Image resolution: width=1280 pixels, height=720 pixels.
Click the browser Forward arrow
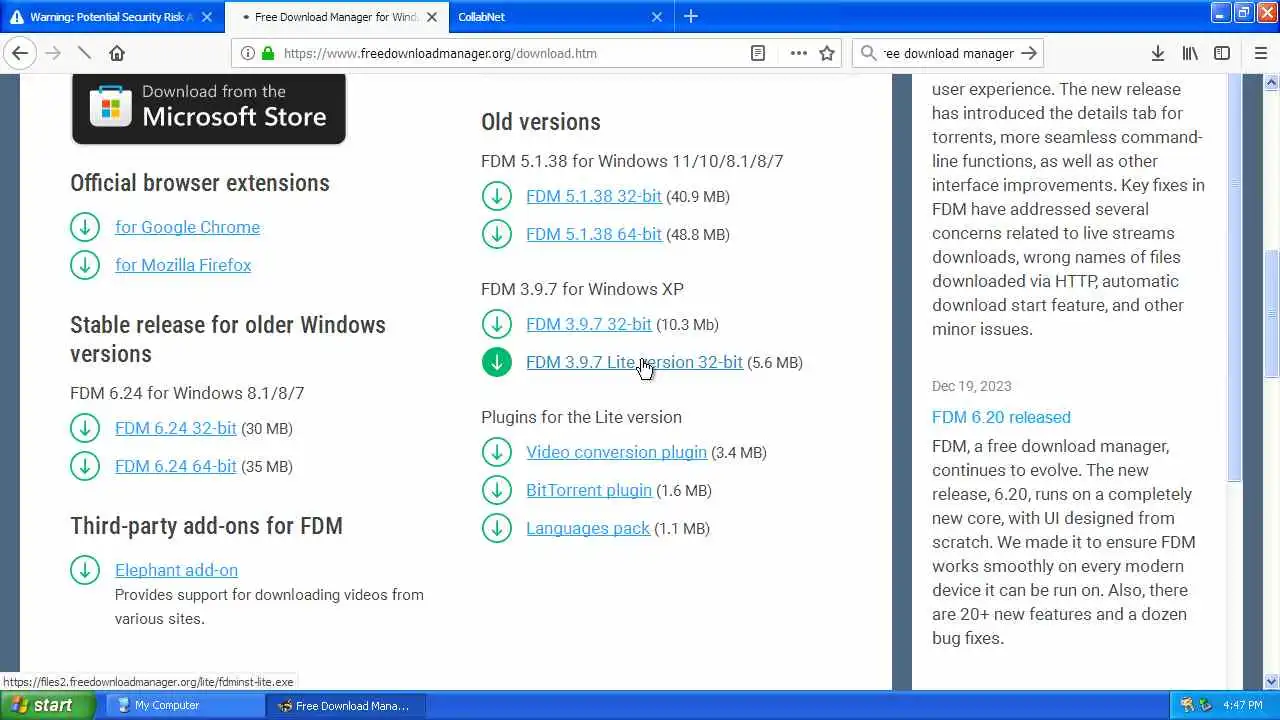[53, 53]
